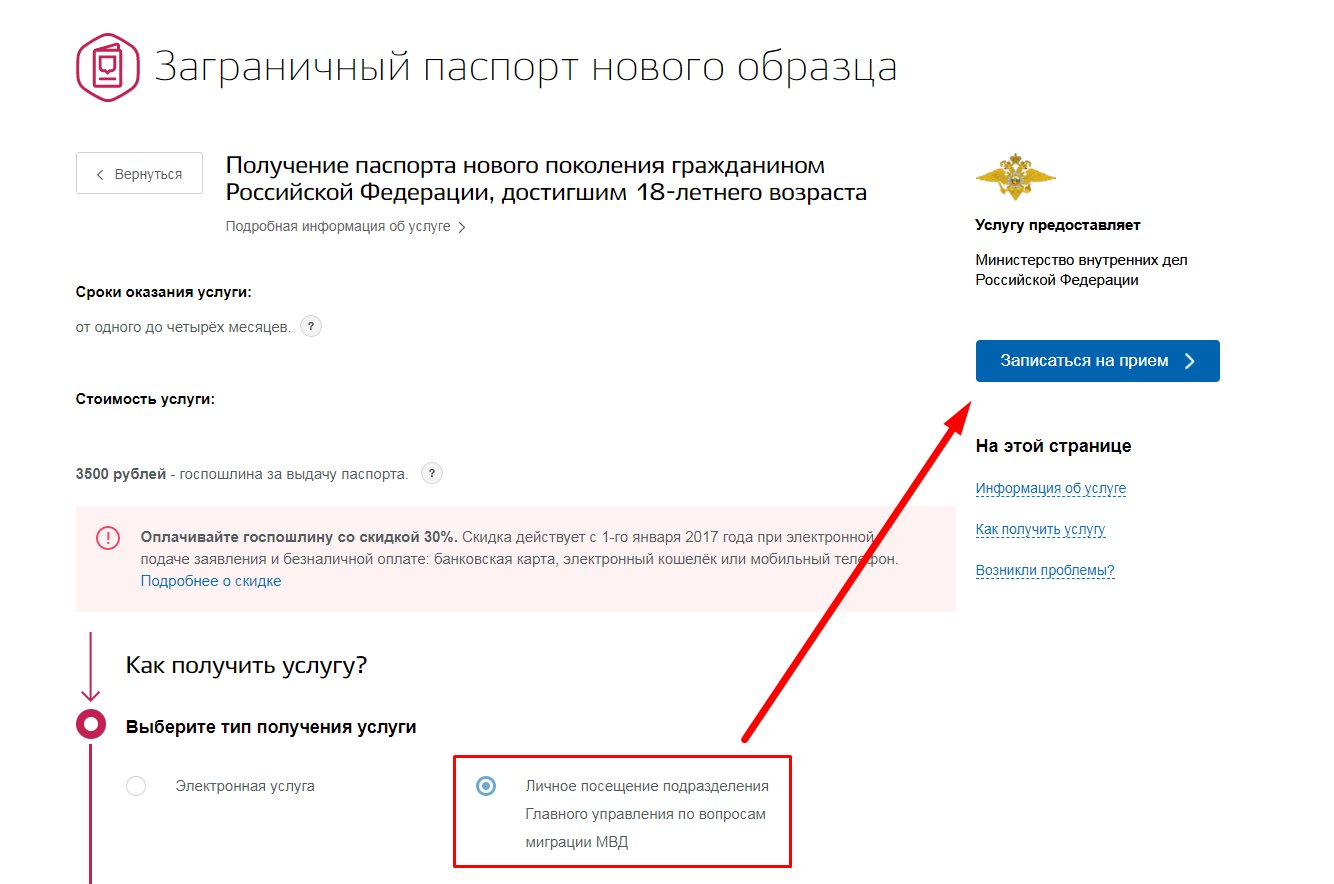
Task: Click the Стоимость услуги label
Action: tap(146, 399)
